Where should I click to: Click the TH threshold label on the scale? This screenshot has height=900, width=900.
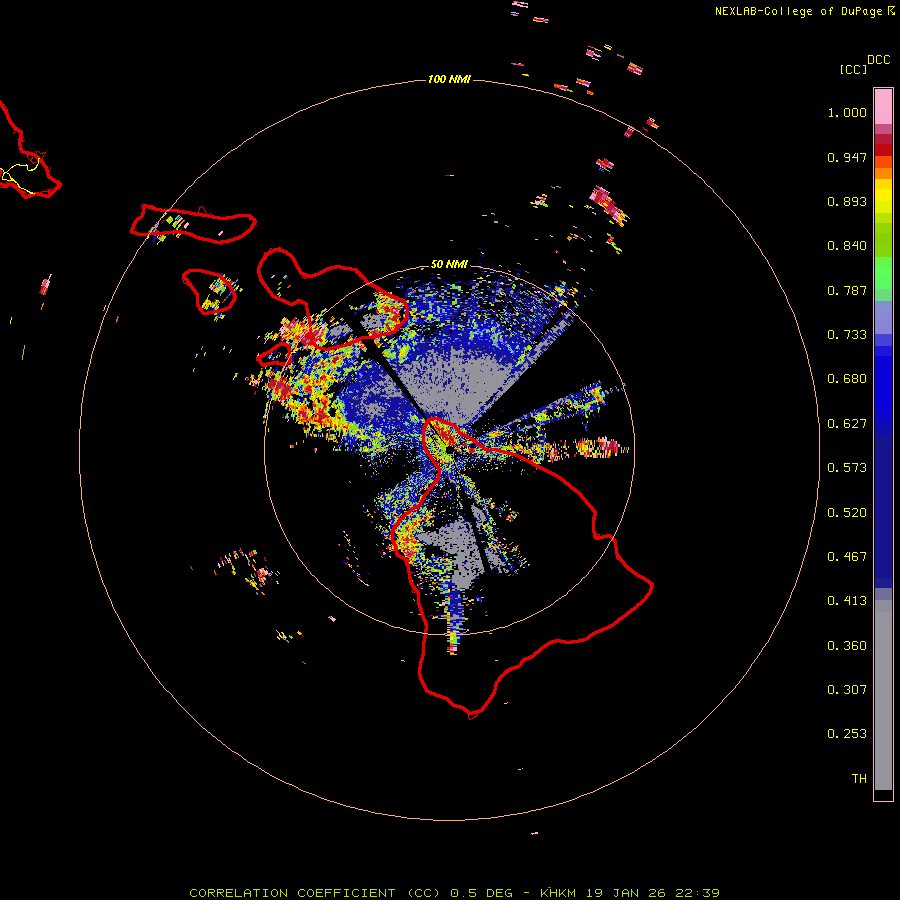click(x=859, y=779)
